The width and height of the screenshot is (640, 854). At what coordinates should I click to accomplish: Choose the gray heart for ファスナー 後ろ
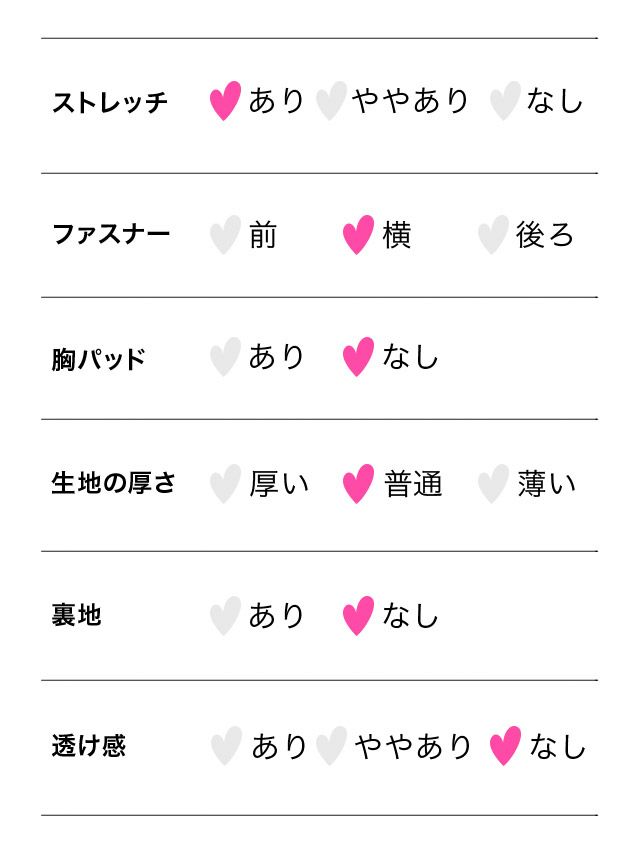tap(492, 235)
